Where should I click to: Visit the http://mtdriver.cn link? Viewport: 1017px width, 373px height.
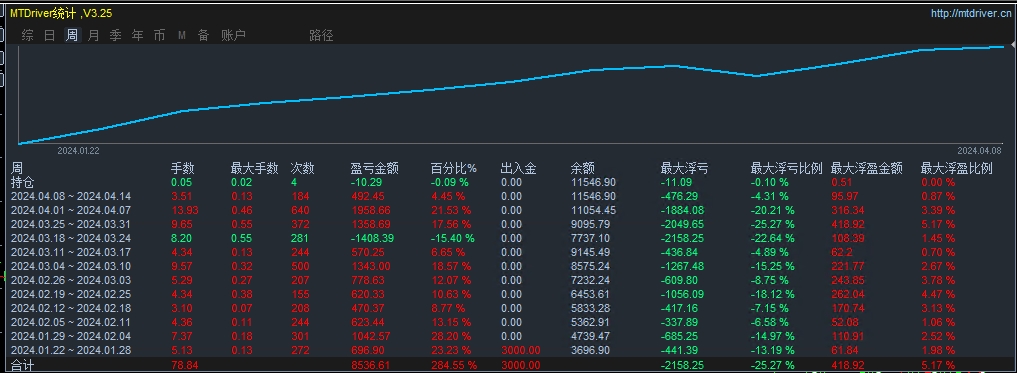970,13
